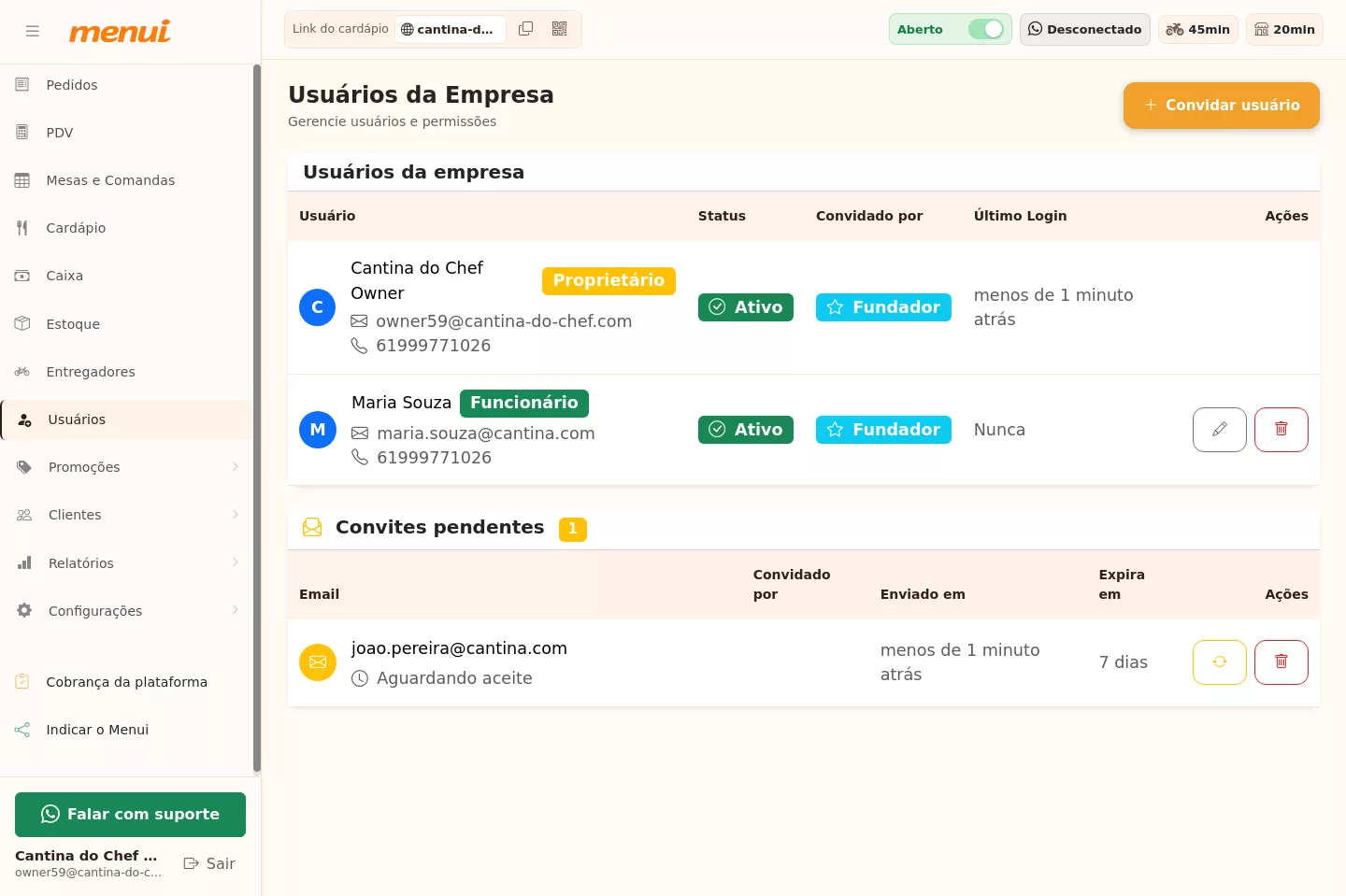The image size is (1346, 896).
Task: Click Aguardando aceite status text
Action: click(x=454, y=678)
